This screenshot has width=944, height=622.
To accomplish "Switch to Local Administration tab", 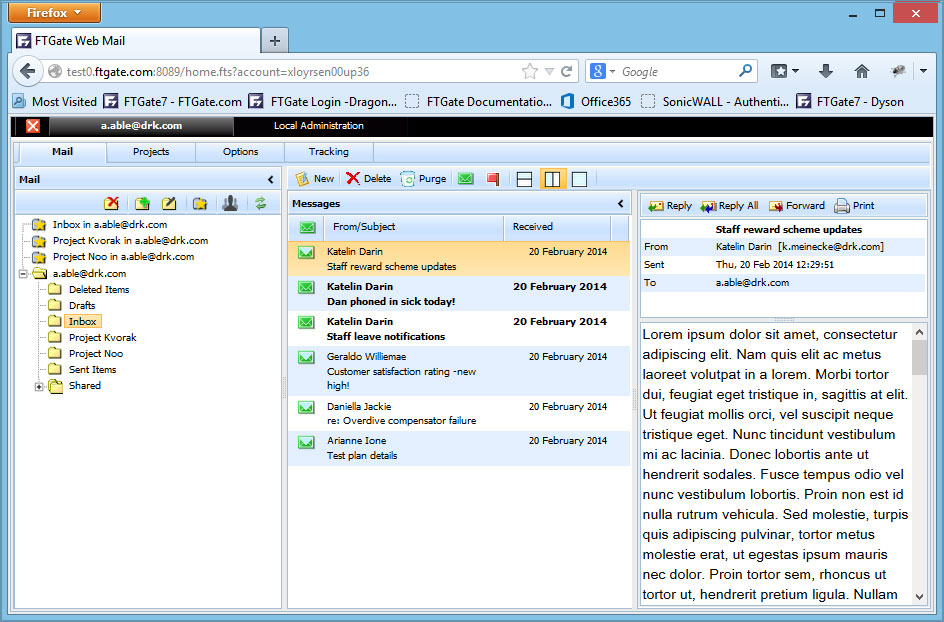I will [319, 126].
